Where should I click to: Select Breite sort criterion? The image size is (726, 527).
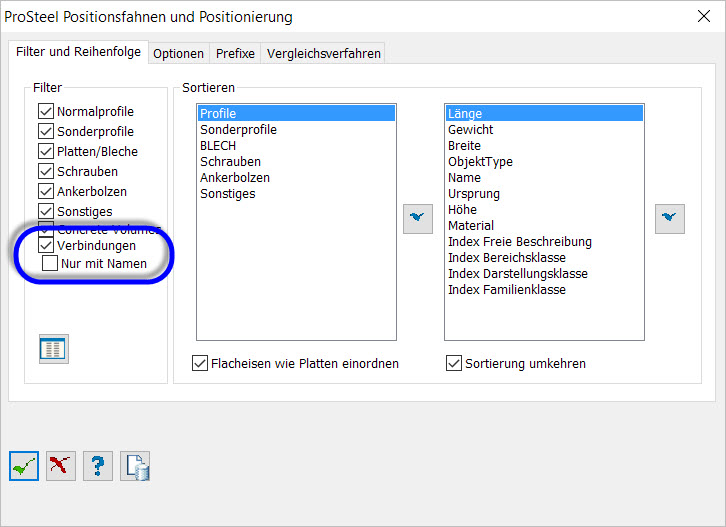544,145
